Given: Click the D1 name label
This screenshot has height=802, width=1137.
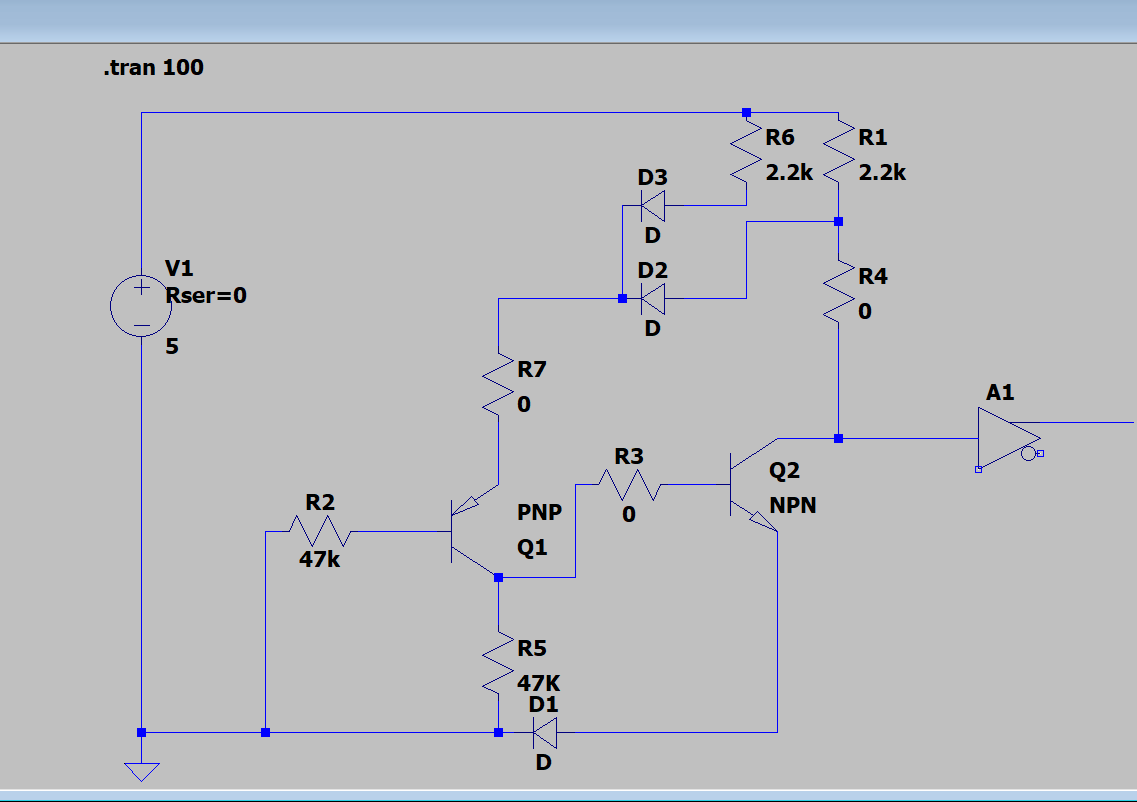Looking at the screenshot, I should click(544, 704).
